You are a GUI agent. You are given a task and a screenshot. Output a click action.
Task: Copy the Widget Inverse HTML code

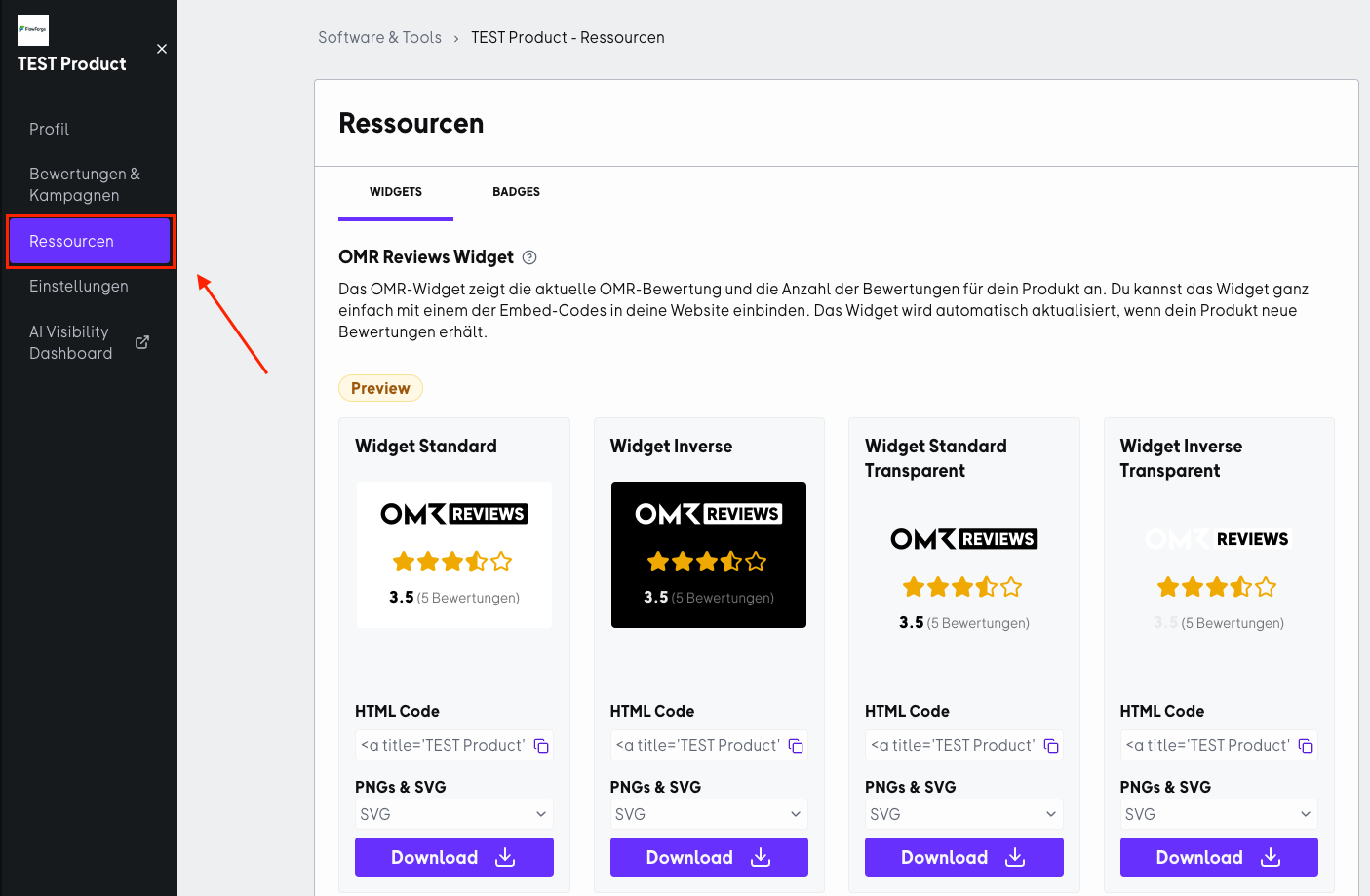[796, 746]
